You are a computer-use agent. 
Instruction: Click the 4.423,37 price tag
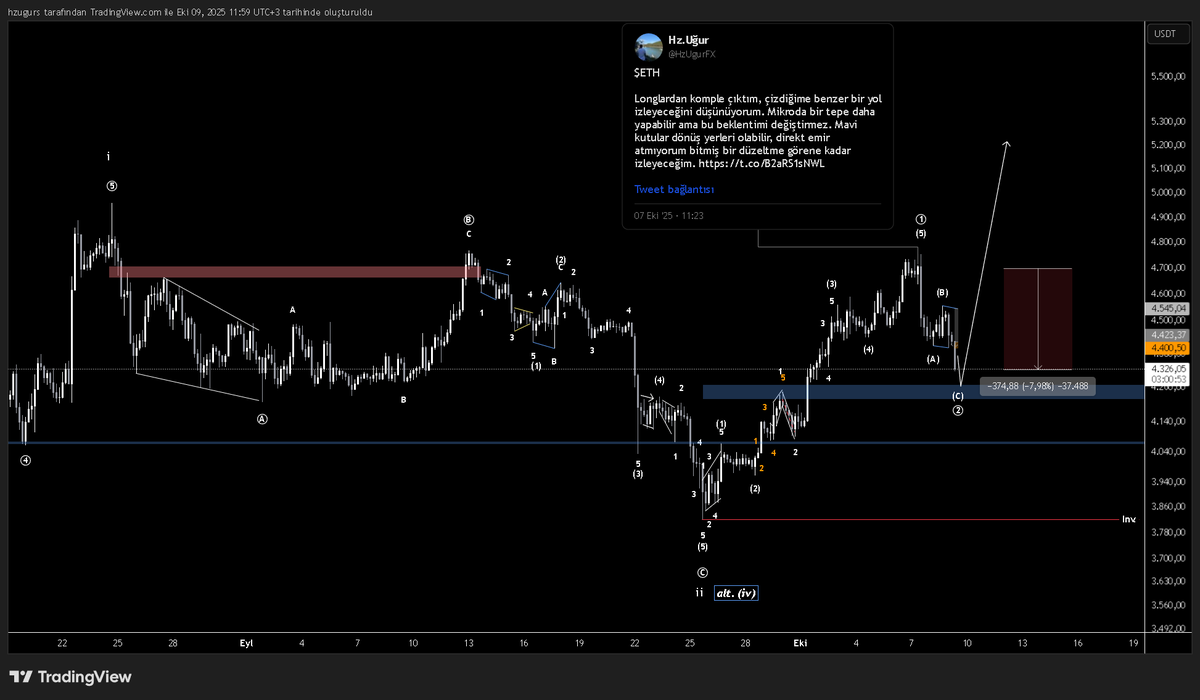click(1167, 334)
